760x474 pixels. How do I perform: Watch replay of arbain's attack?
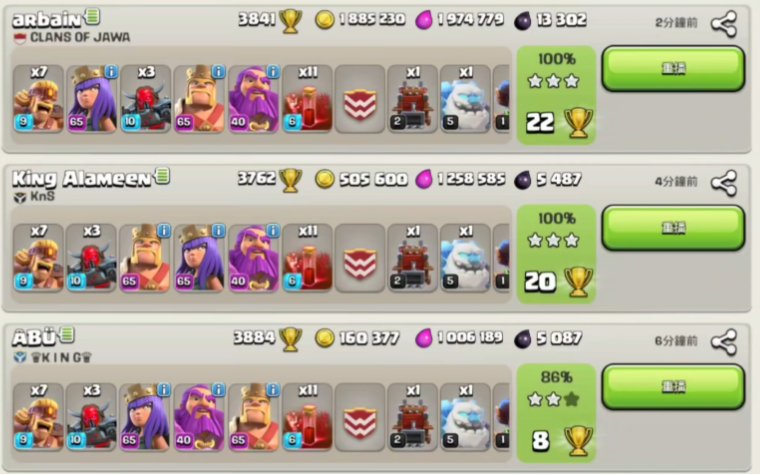[x=673, y=68]
